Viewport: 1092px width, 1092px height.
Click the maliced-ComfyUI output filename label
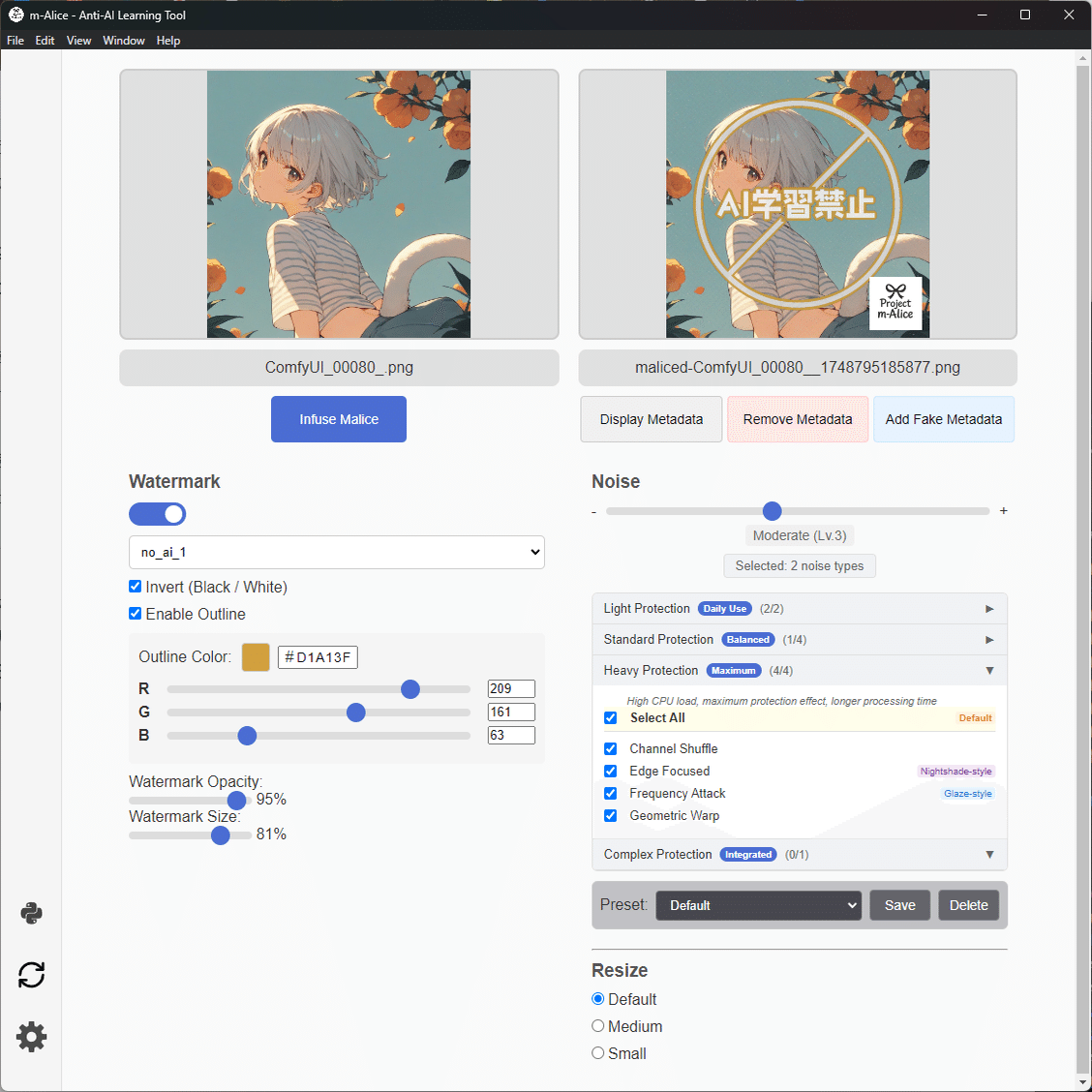click(x=798, y=367)
